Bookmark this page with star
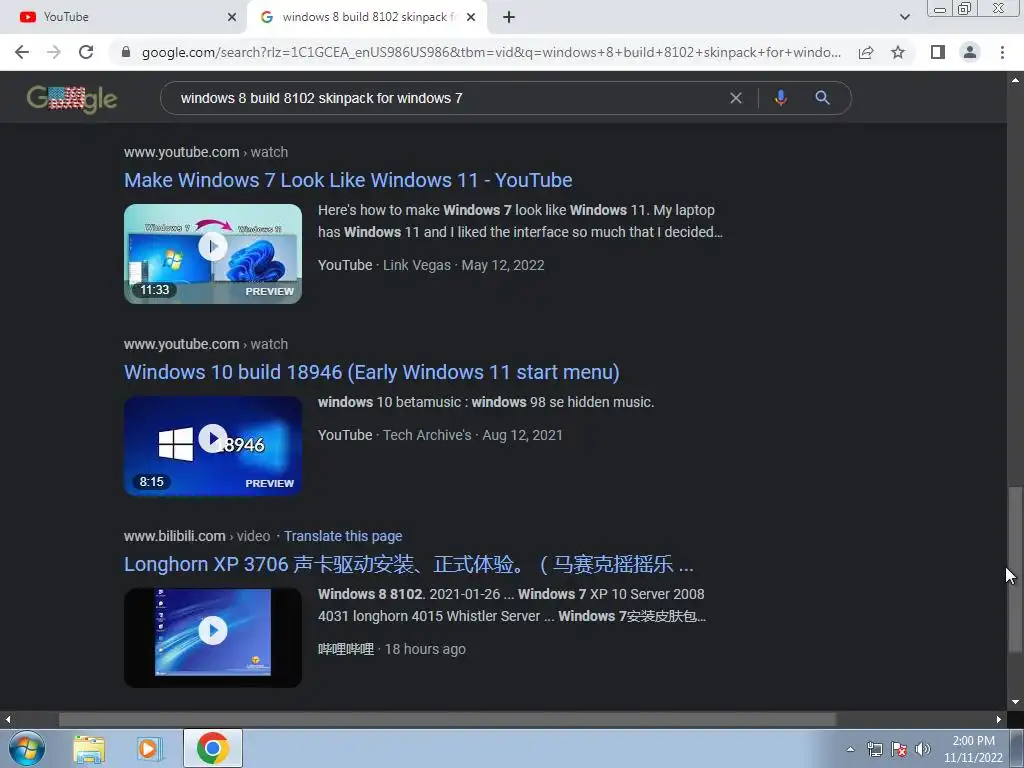 click(x=898, y=52)
